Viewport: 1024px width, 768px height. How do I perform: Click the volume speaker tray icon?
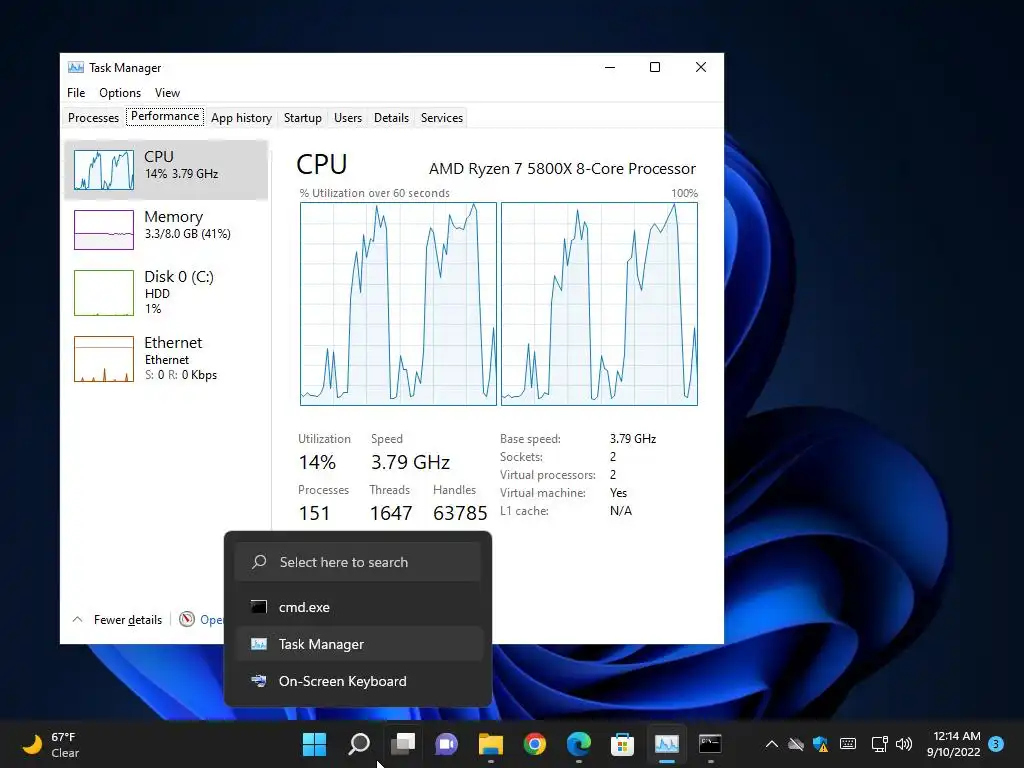904,744
